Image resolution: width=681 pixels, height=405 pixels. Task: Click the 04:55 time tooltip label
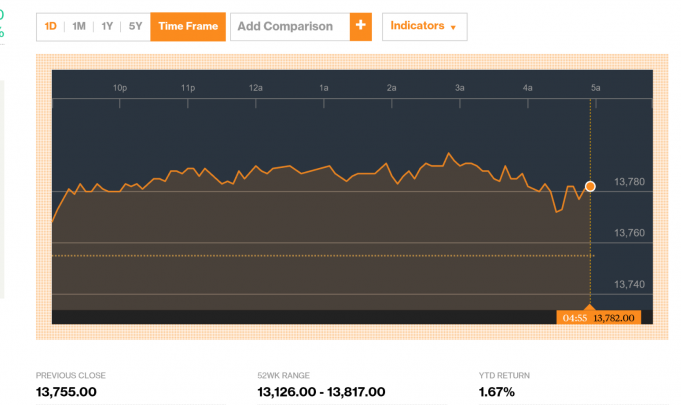574,317
